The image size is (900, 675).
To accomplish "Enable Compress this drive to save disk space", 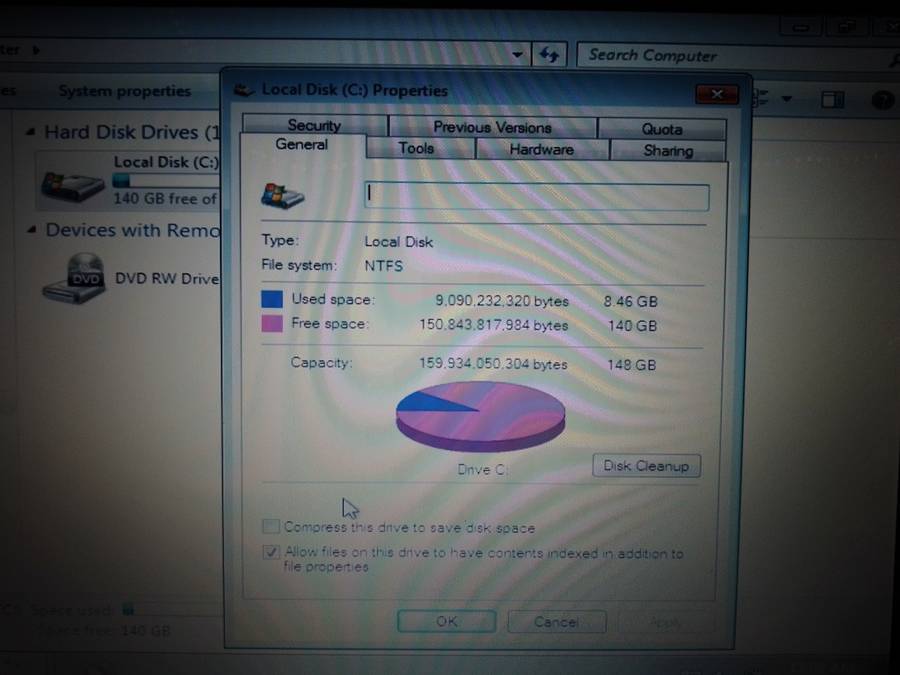I will pos(270,526).
